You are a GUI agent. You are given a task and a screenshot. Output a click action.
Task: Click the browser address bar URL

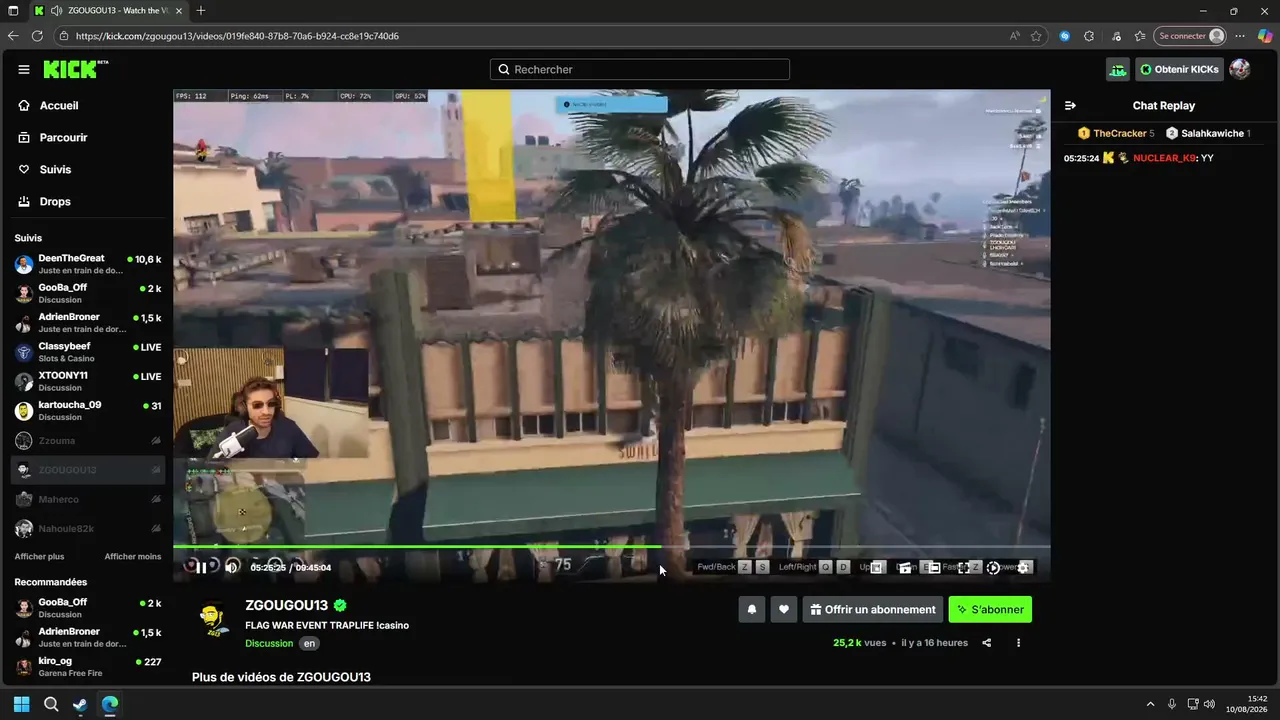click(237, 36)
